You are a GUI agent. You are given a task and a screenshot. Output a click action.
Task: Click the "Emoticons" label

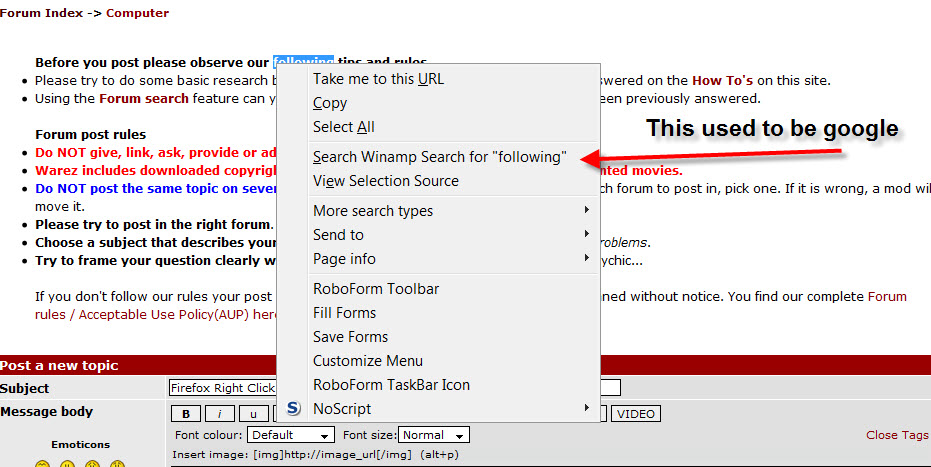80,444
